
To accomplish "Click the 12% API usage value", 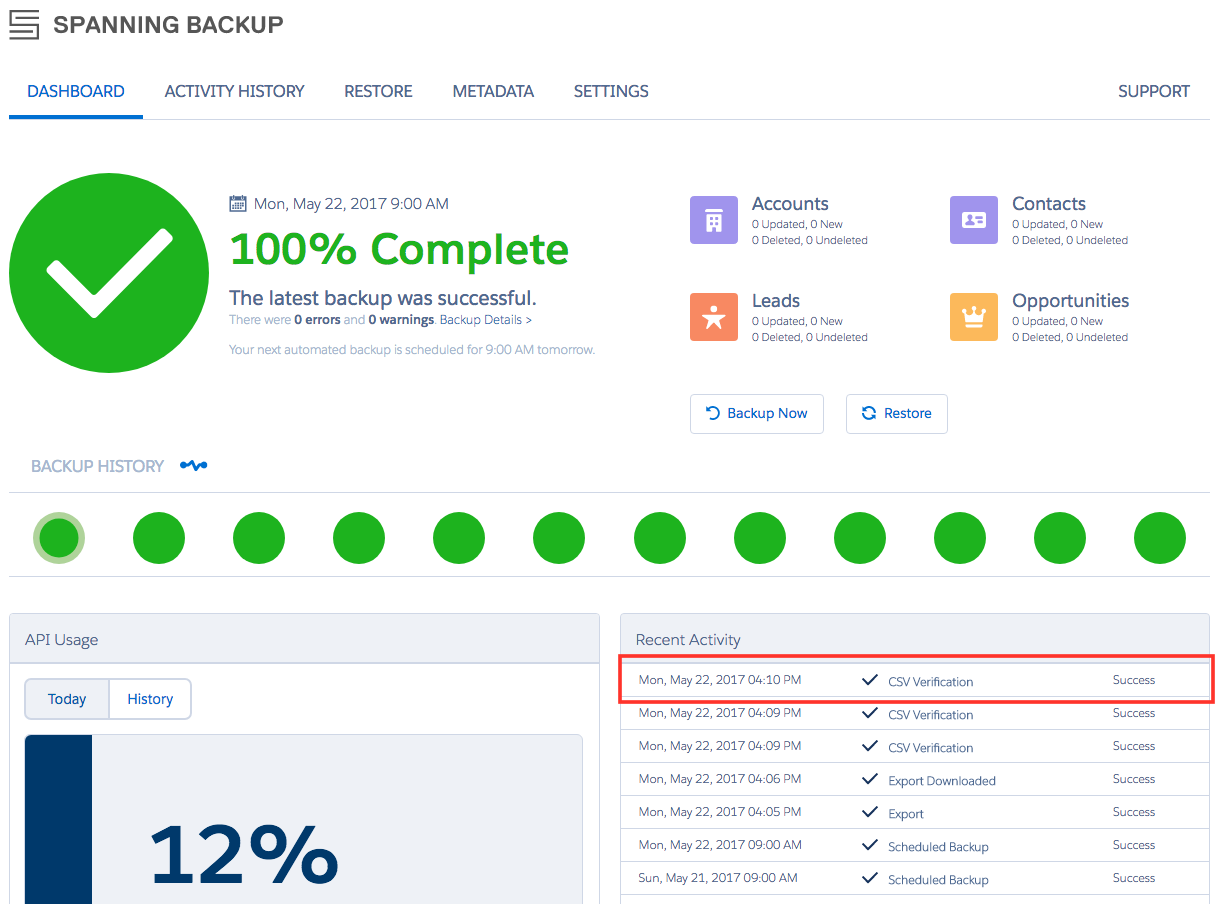I will point(244,854).
